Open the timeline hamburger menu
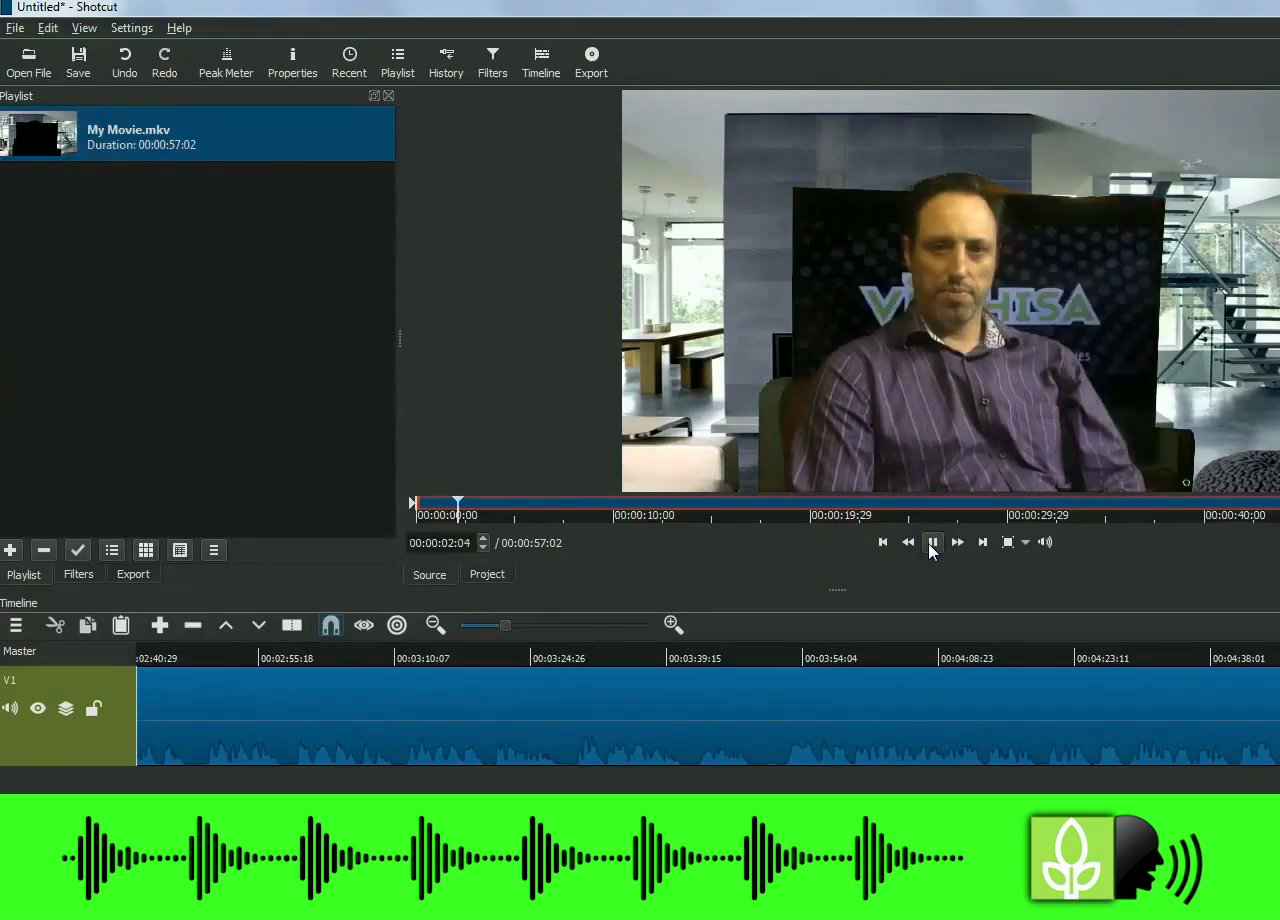The image size is (1280, 920). 16,625
